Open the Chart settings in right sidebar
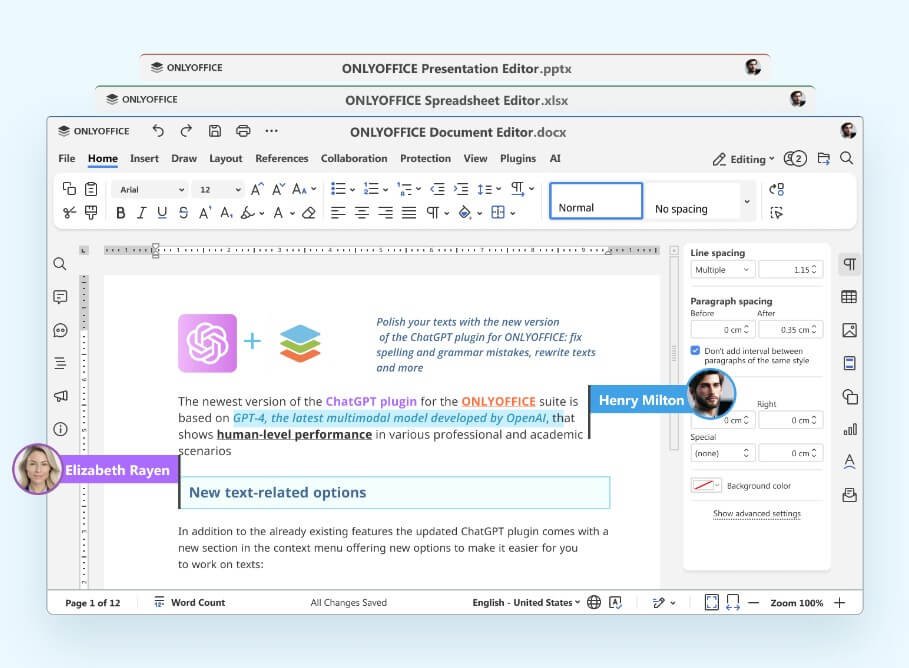 click(x=849, y=429)
